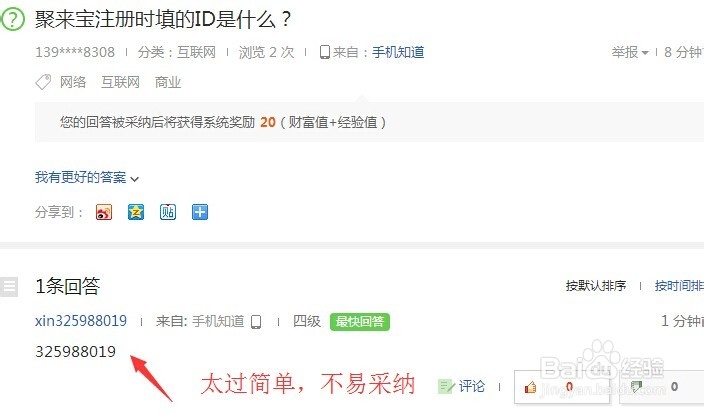
Task: Open the 举报 report dropdown
Action: [629, 52]
